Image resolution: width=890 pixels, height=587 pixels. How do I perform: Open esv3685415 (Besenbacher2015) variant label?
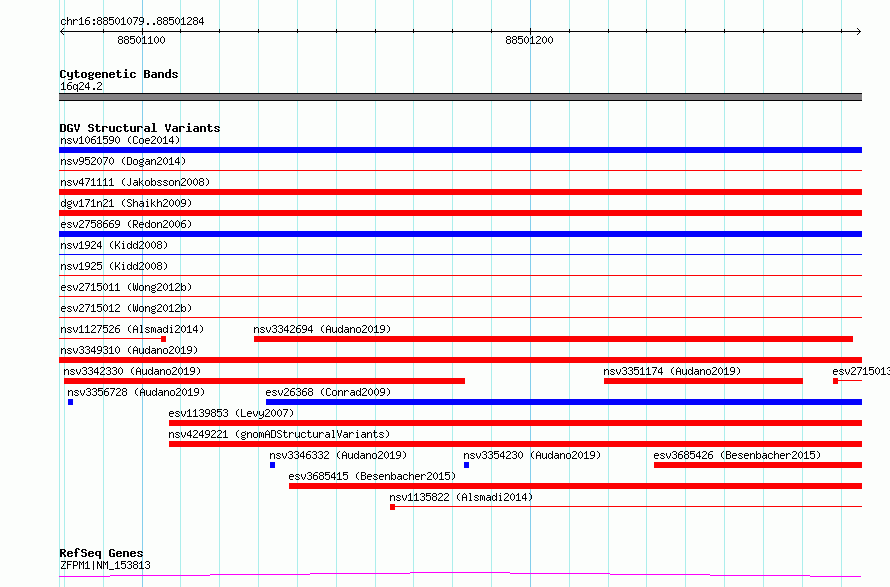372,476
